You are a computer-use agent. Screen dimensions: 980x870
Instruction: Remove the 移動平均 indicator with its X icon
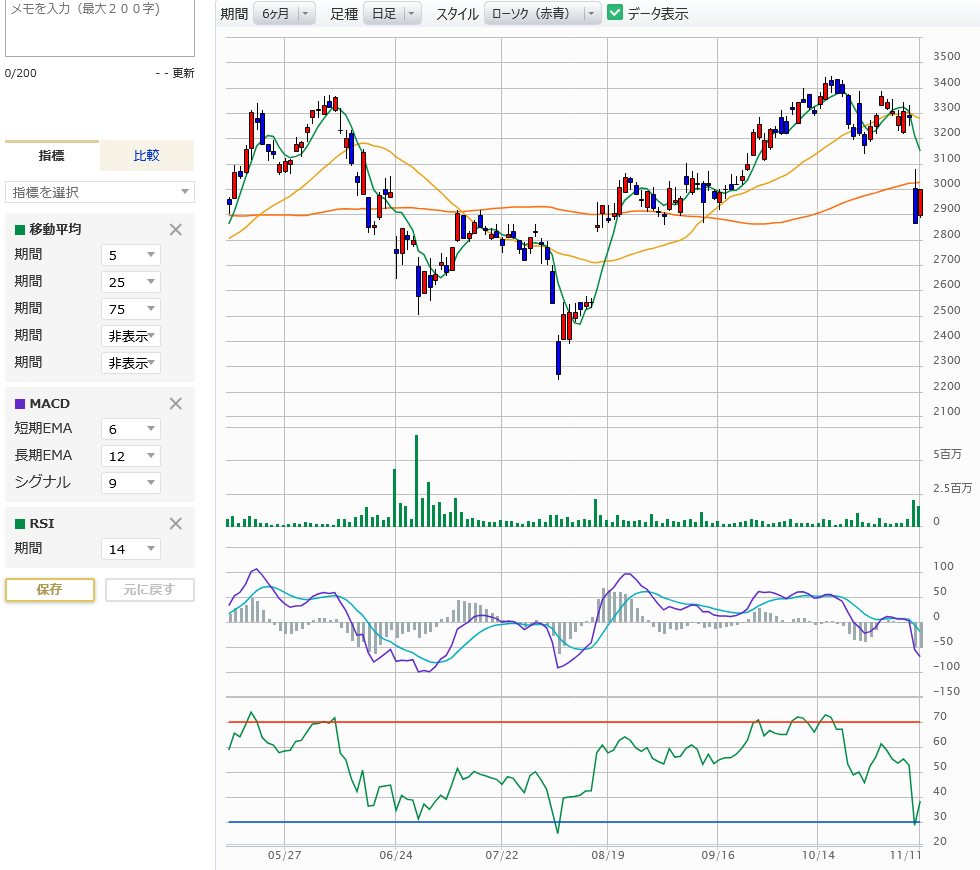[176, 229]
